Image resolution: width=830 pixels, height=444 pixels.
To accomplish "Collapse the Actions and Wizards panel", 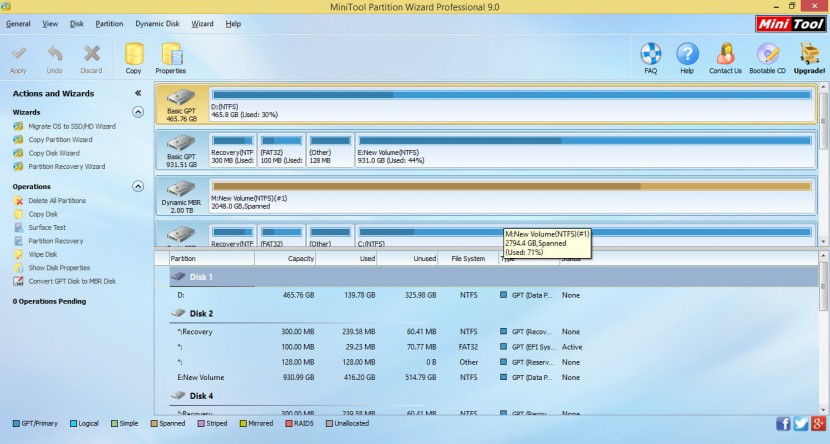I will point(138,93).
